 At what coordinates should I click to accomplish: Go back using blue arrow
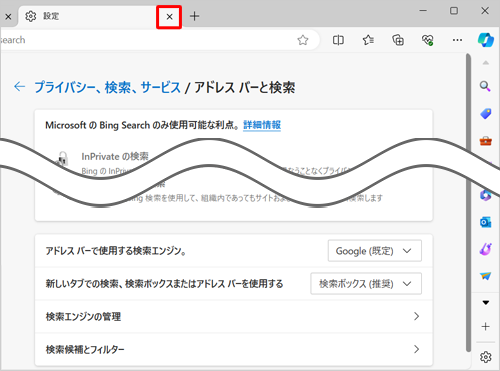point(19,87)
